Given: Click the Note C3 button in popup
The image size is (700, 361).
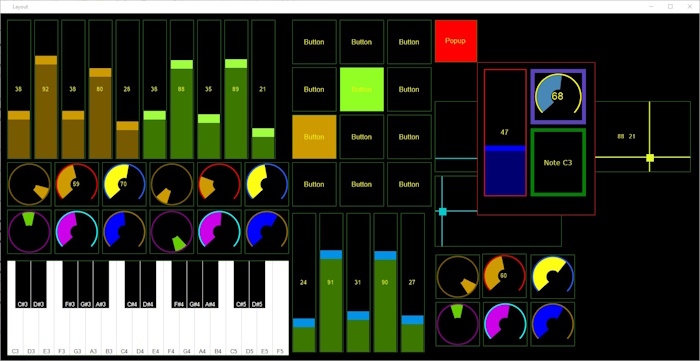Looking at the screenshot, I should click(558, 163).
